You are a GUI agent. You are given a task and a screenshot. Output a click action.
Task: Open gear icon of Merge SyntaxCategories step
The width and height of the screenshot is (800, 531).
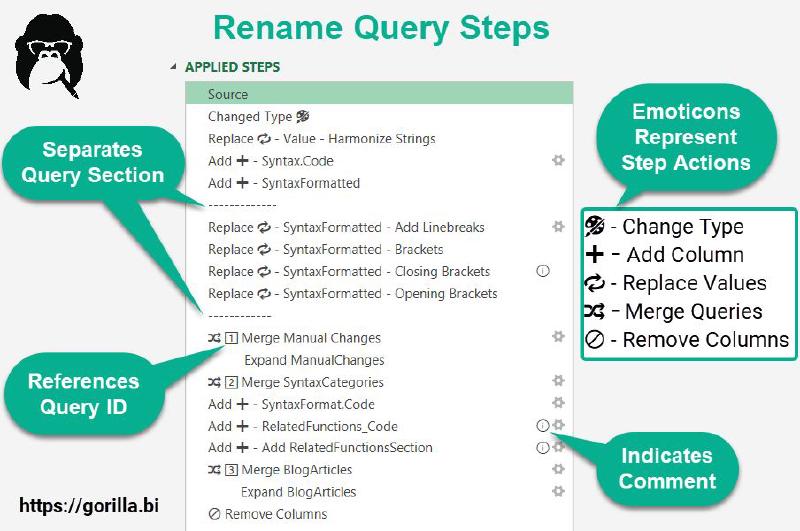click(558, 381)
